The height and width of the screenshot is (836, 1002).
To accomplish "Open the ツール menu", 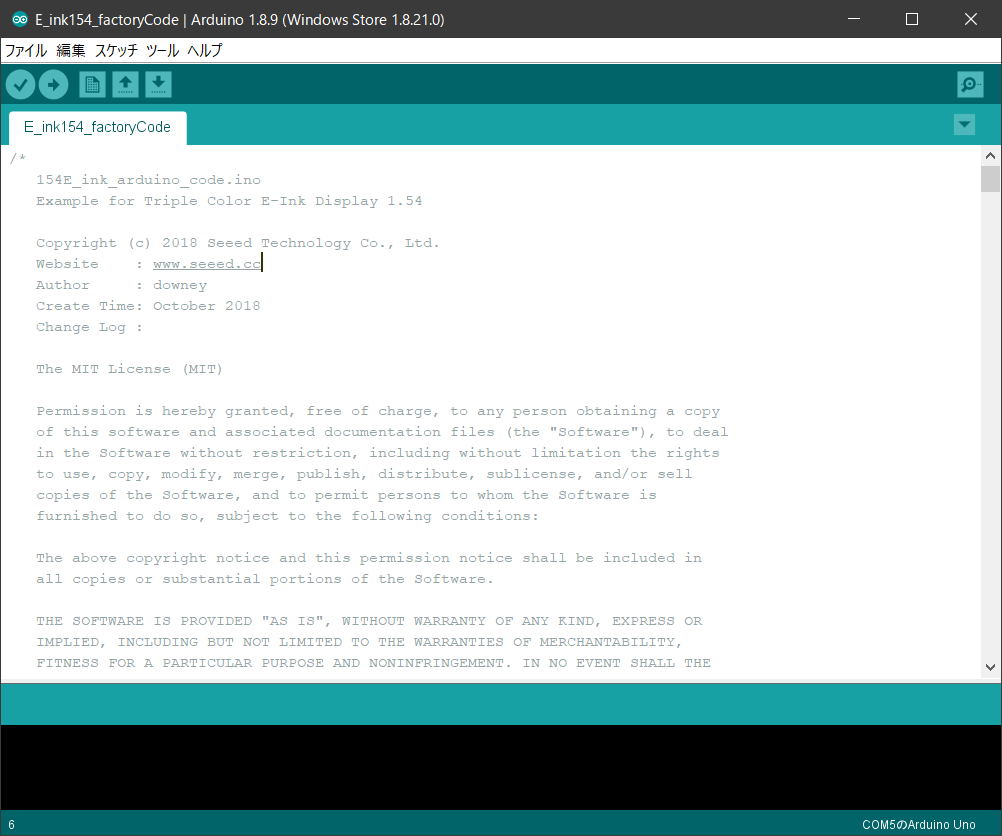I will (x=162, y=50).
